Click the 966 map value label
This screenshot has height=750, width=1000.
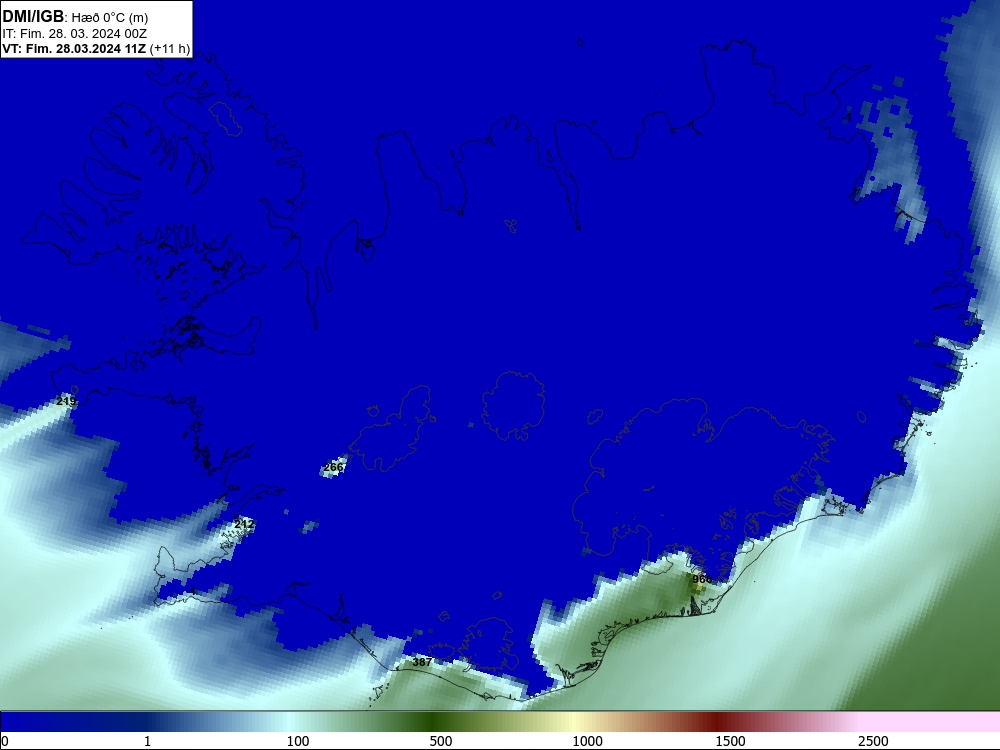pyautogui.click(x=702, y=579)
